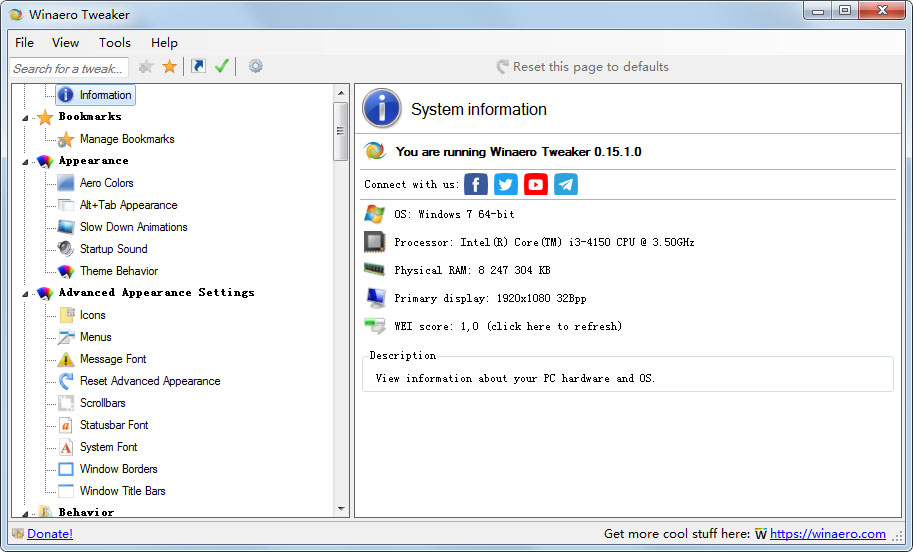Screen dimensions: 913x552
Task: Click the orange star bookmark toolbar icon
Action: [x=170, y=67]
